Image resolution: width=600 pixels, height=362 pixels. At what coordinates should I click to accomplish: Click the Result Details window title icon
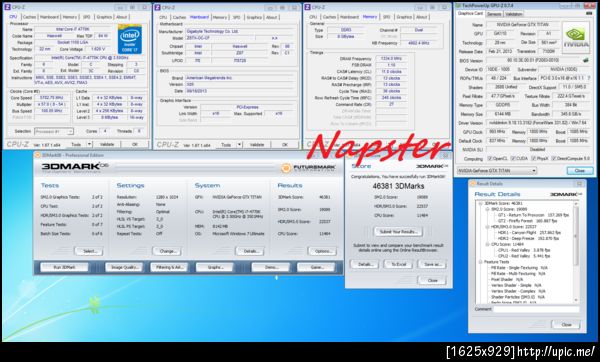[473, 184]
